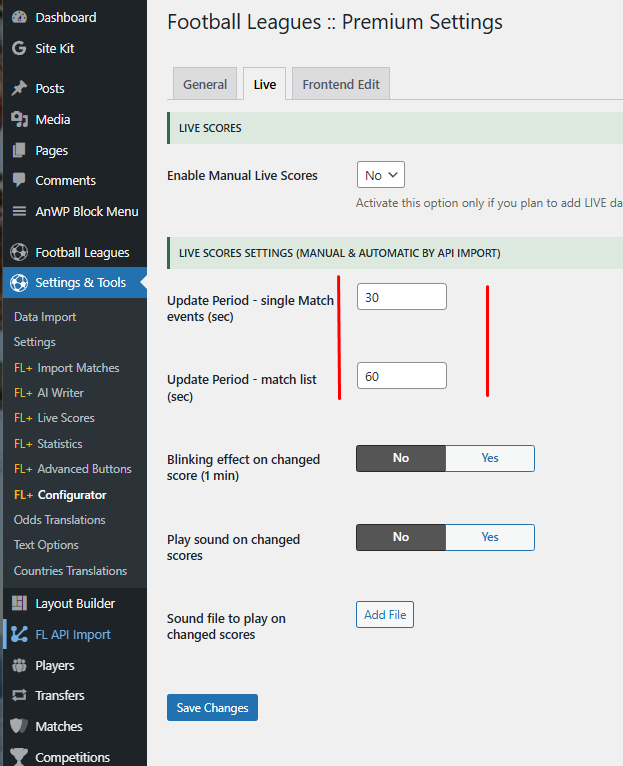Open Enable Manual Live Scores dropdown
This screenshot has height=766, width=623.
(380, 175)
